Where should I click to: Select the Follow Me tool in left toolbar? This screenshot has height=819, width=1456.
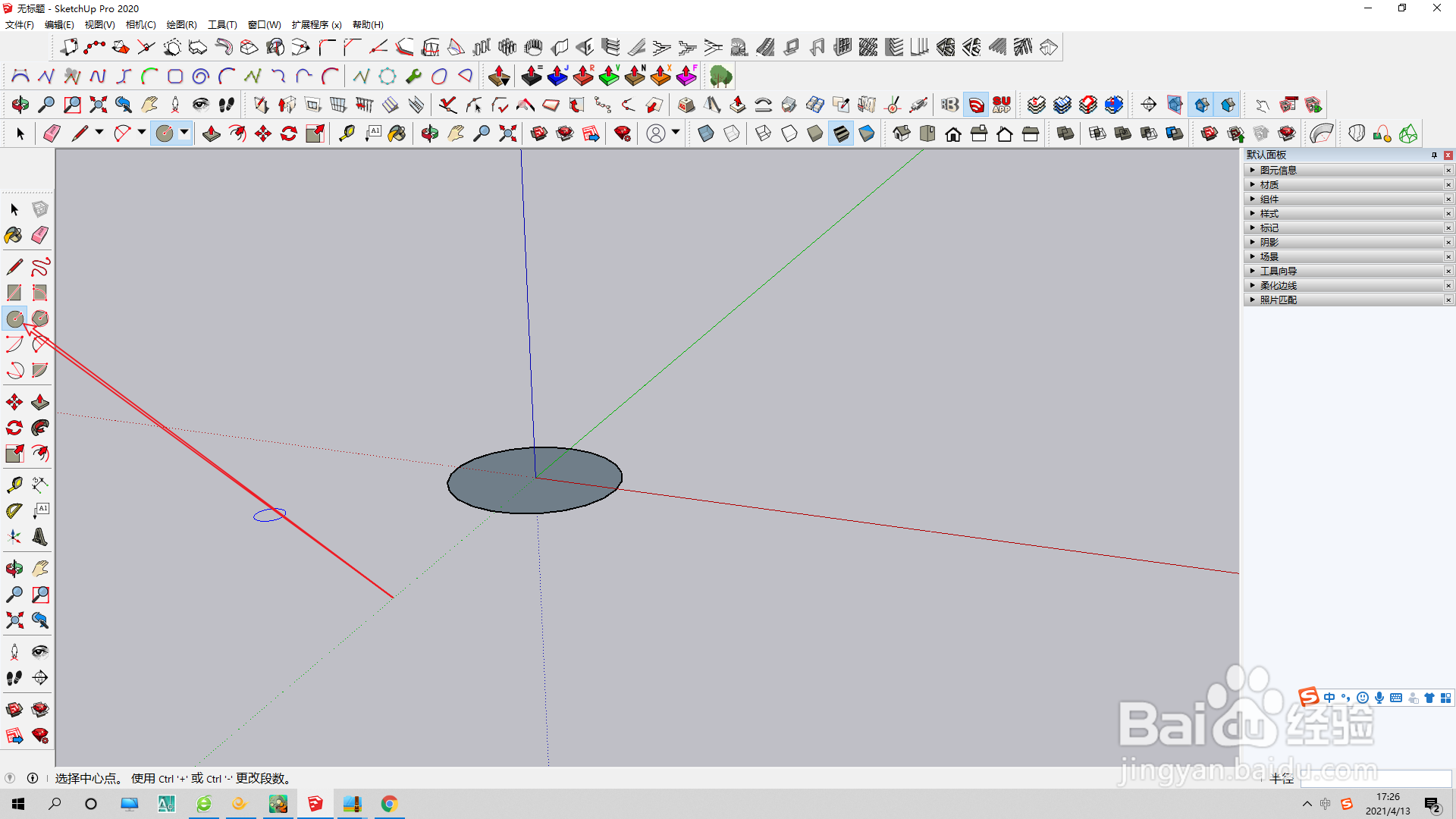point(40,428)
